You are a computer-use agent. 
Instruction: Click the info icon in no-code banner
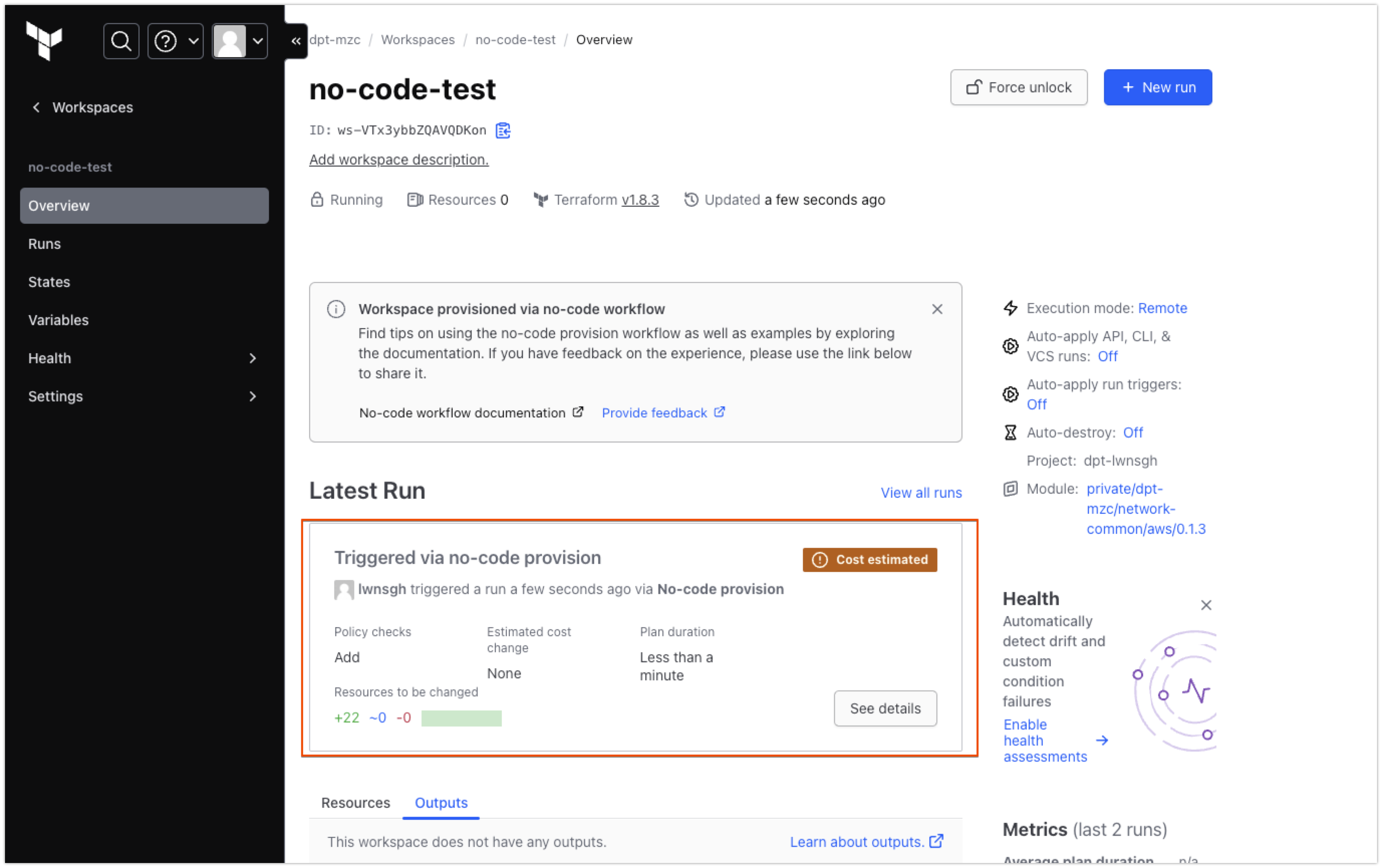tap(336, 309)
